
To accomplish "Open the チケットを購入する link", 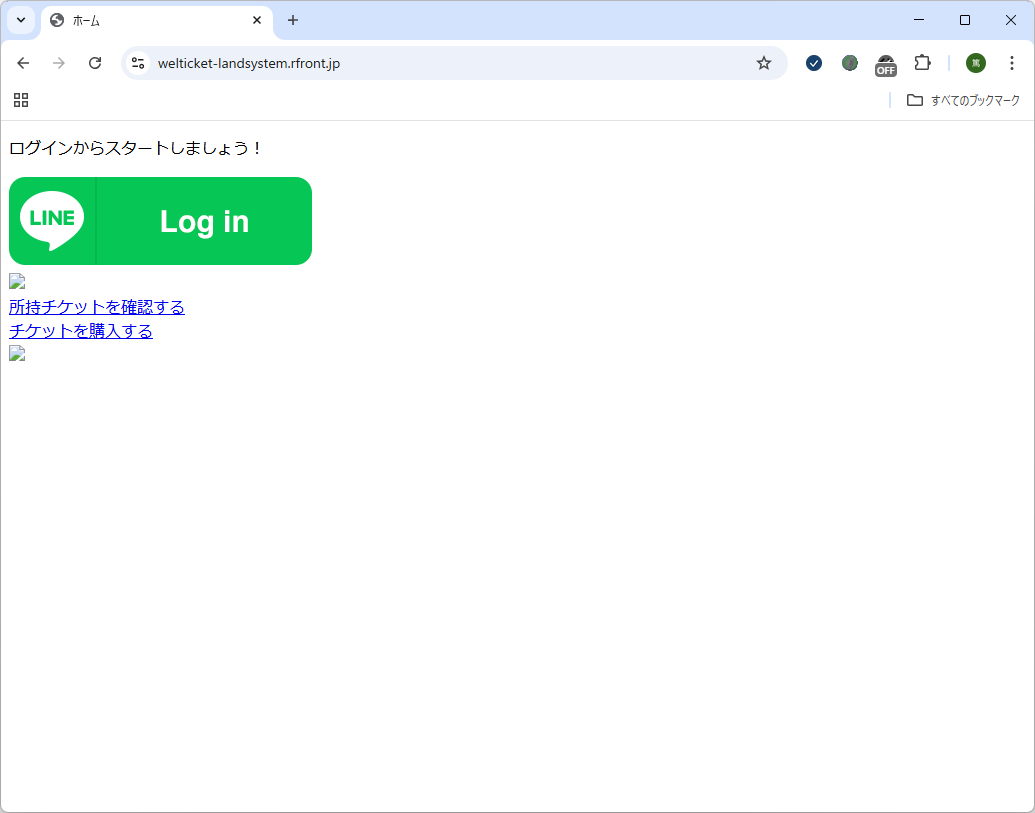I will [81, 331].
